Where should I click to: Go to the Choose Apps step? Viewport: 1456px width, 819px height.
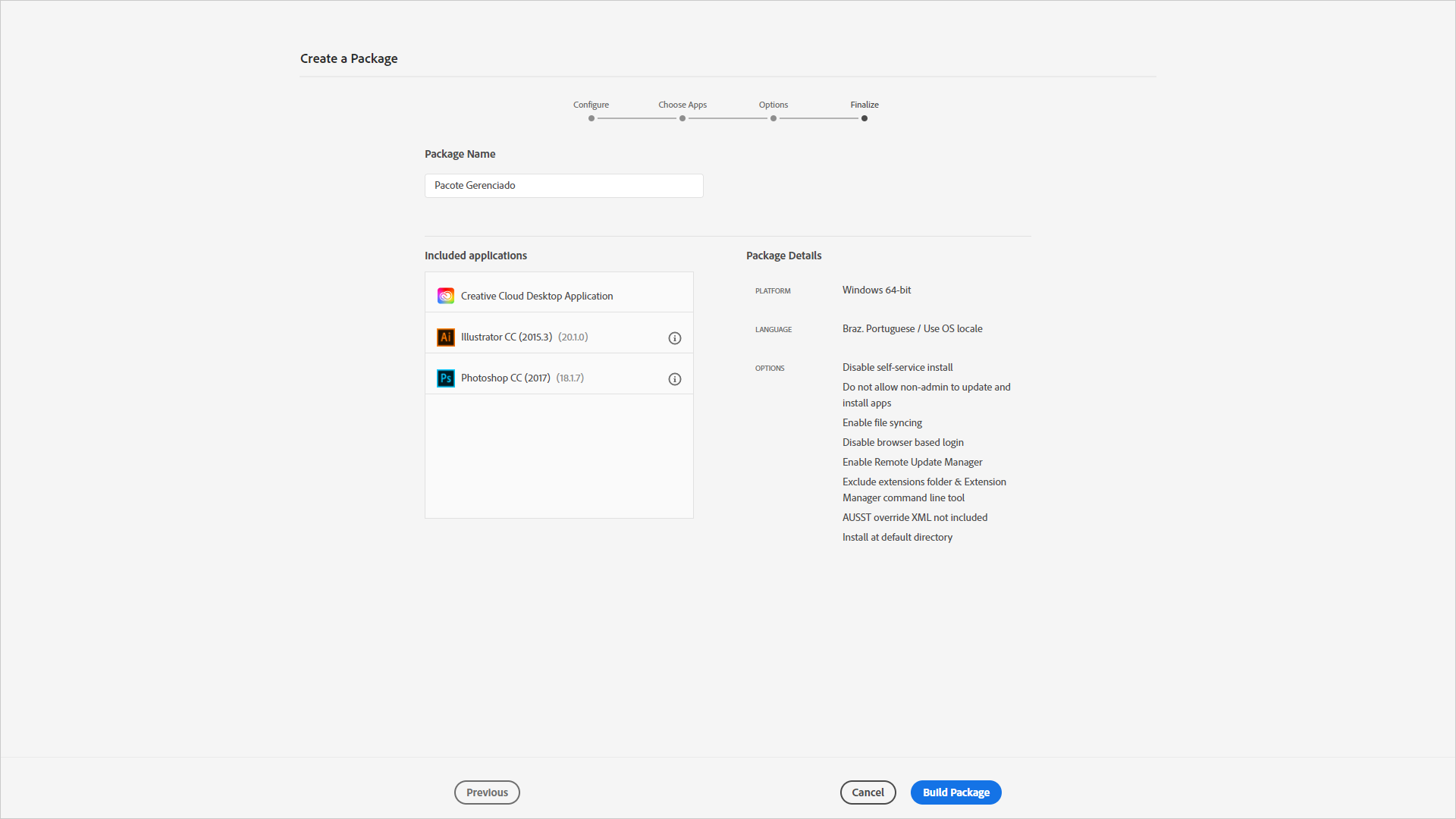682,118
